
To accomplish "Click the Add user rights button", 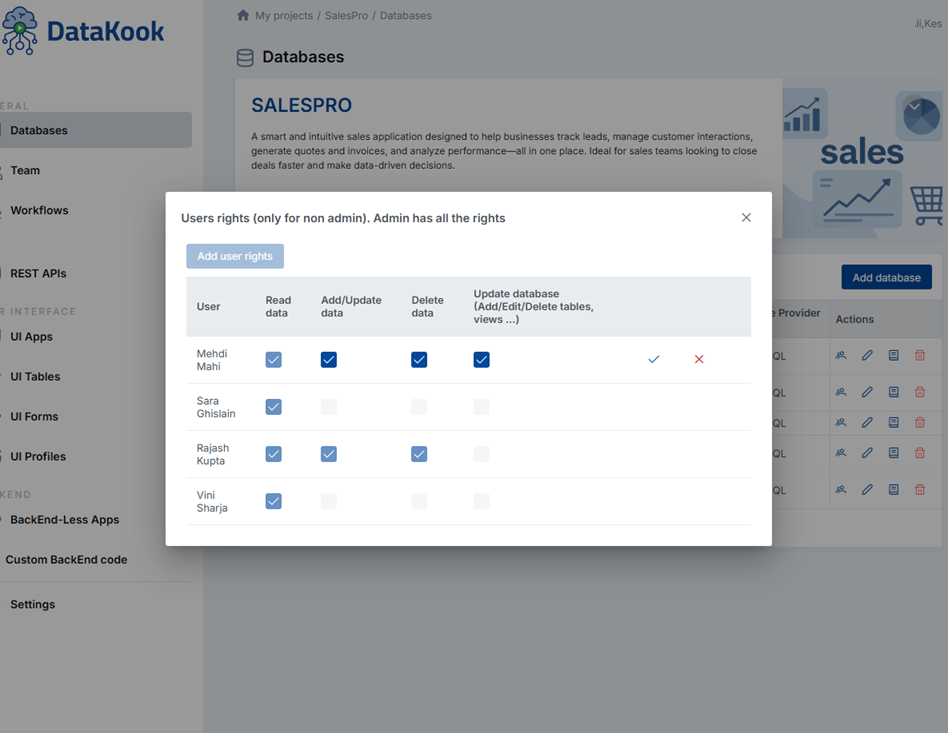I will (235, 256).
